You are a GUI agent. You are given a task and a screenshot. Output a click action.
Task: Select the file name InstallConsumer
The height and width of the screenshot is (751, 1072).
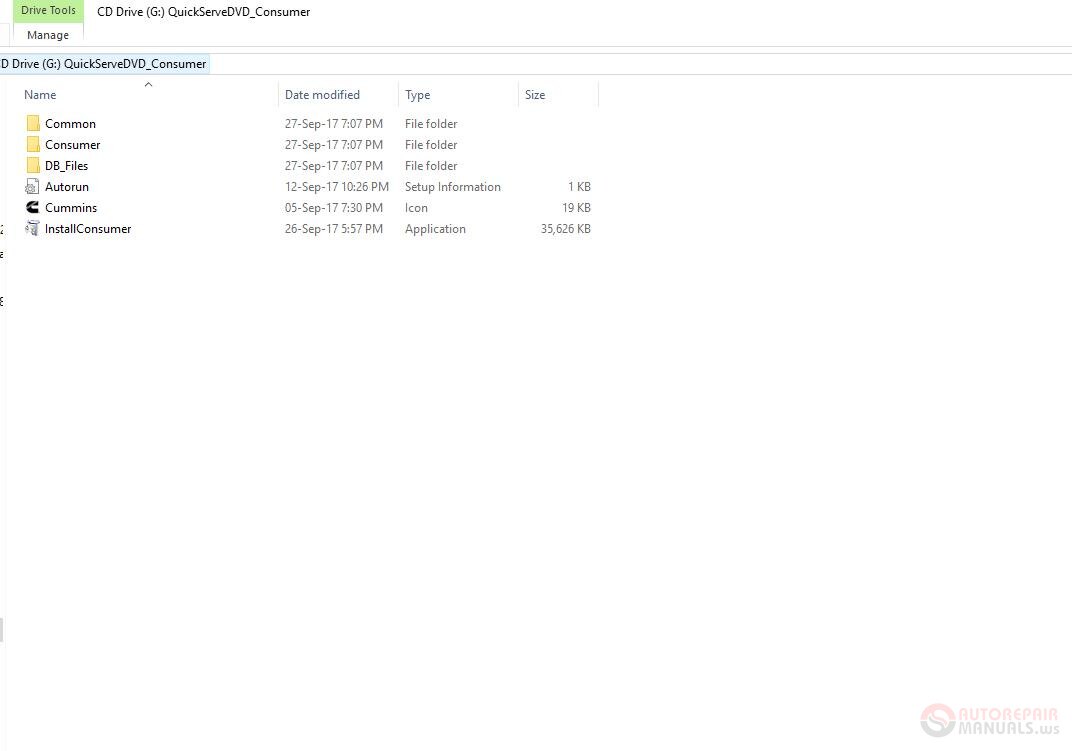(x=88, y=229)
